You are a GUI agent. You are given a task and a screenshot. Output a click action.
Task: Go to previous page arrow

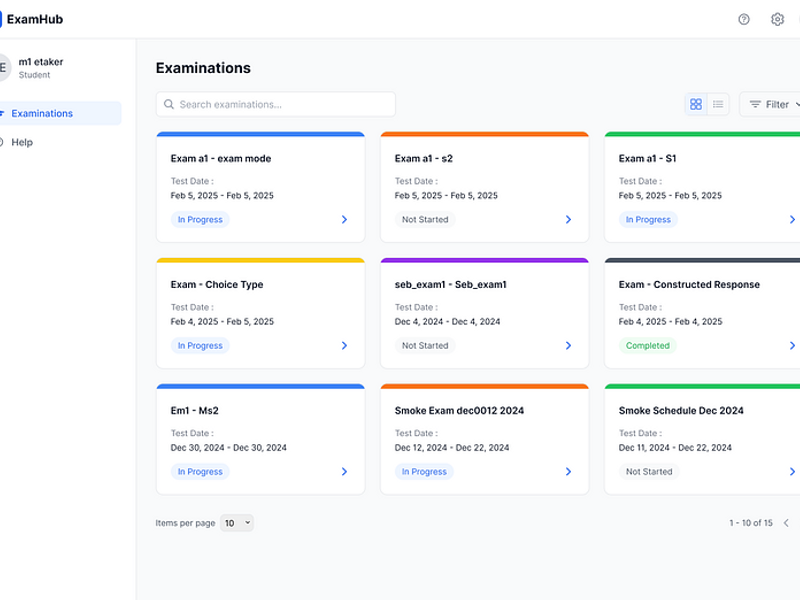pos(786,523)
